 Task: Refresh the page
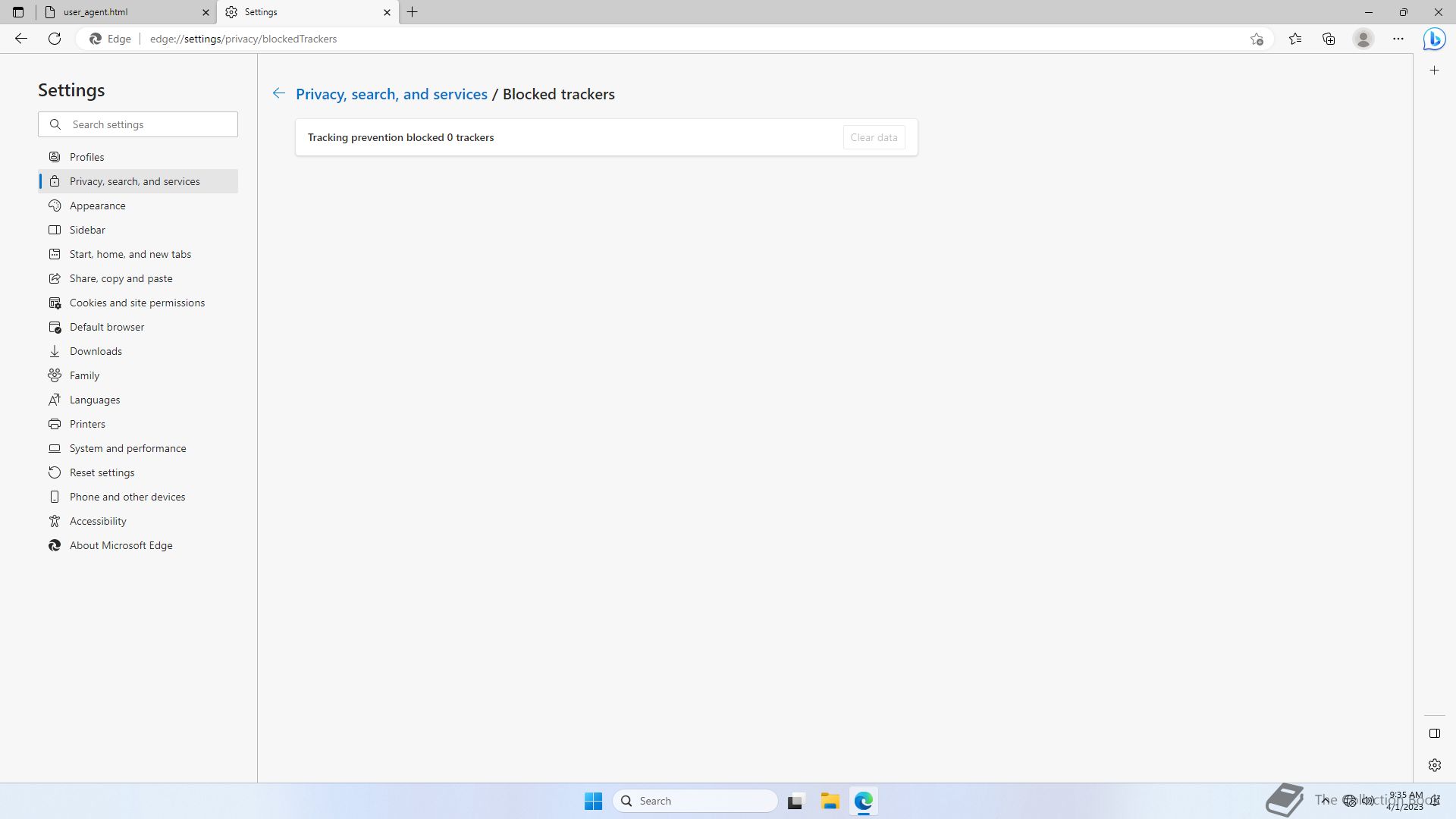coord(55,39)
